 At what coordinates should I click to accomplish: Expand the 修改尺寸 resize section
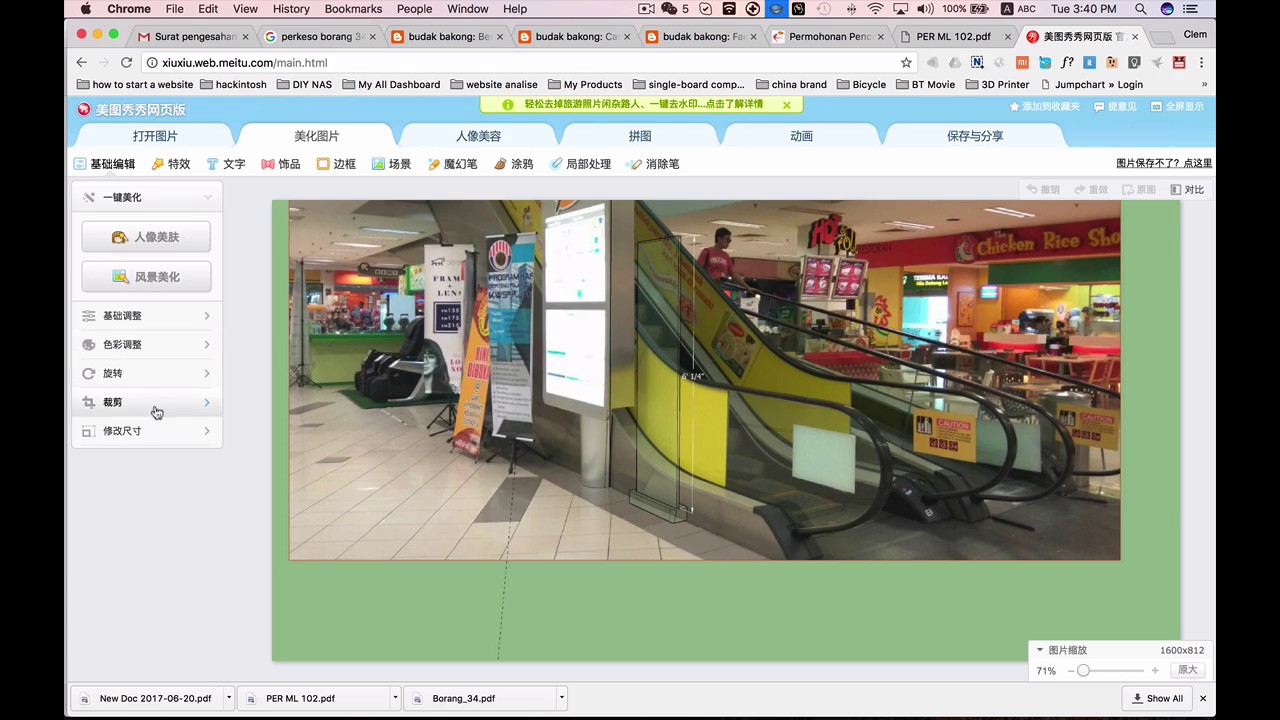click(x=147, y=431)
